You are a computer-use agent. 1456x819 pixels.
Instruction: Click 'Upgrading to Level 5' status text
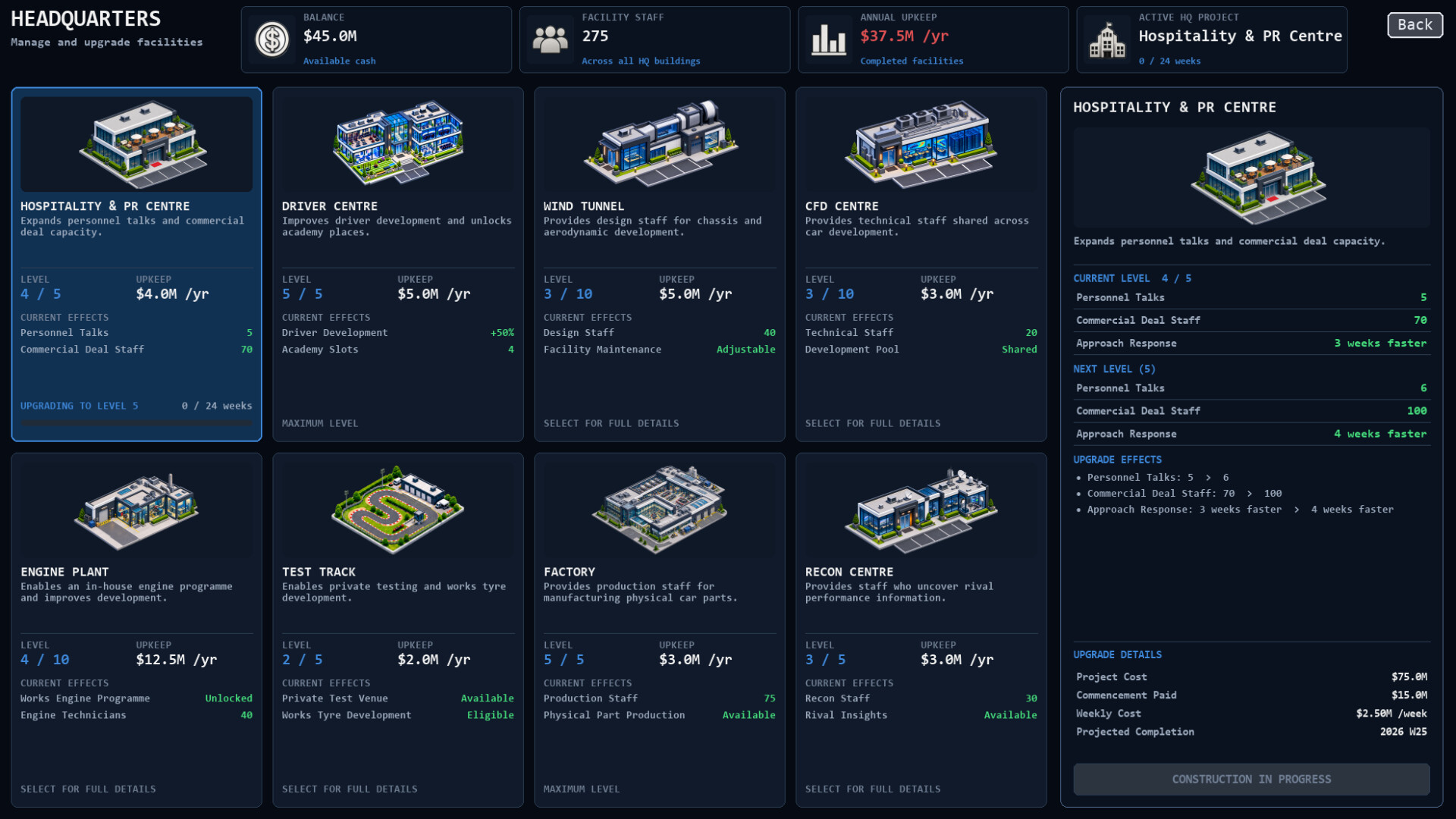click(80, 406)
